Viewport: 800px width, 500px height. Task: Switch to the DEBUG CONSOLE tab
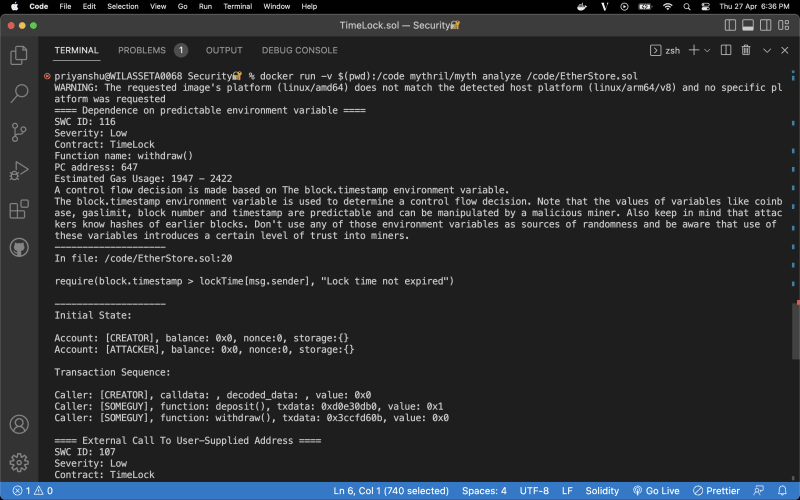(x=299, y=50)
